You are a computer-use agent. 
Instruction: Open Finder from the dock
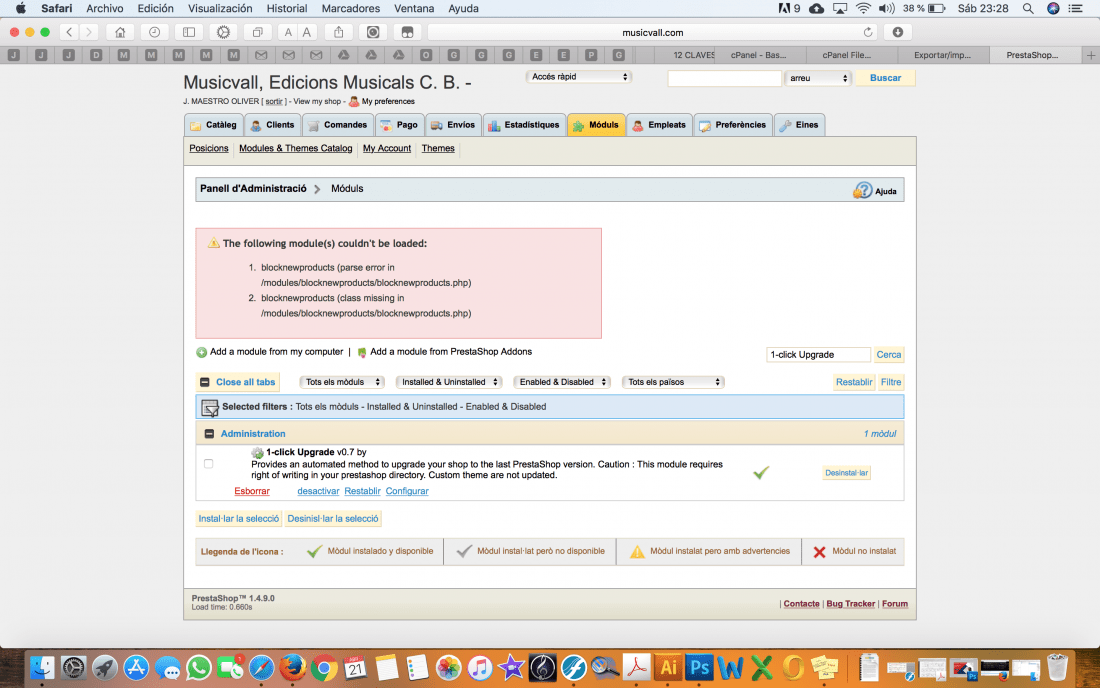[43, 667]
